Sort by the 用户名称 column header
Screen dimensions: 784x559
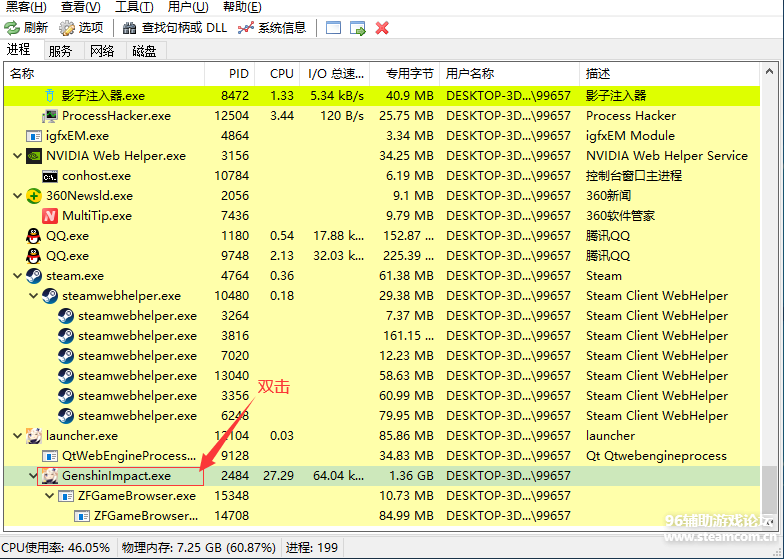point(509,74)
